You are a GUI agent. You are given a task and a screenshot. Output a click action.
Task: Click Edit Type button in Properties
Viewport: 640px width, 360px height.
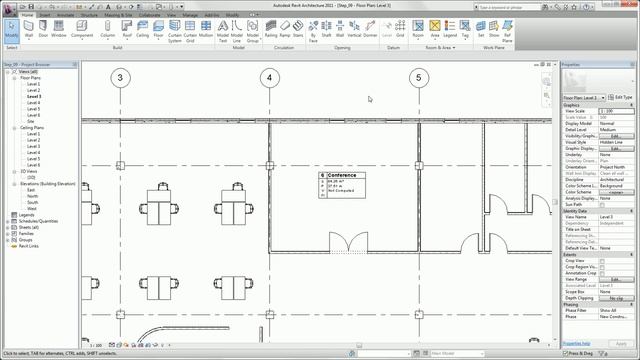[x=620, y=98]
